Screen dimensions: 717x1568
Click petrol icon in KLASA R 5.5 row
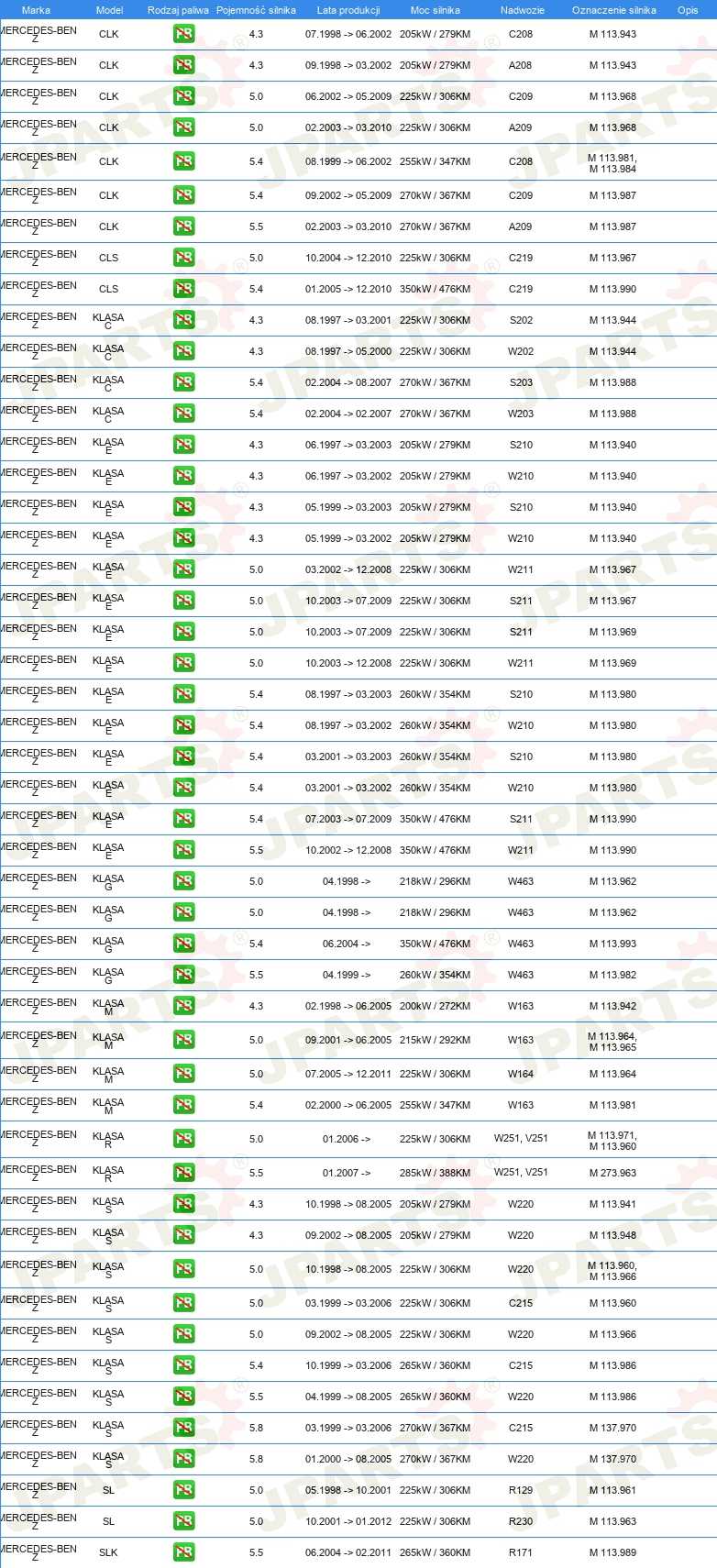coord(183,1173)
